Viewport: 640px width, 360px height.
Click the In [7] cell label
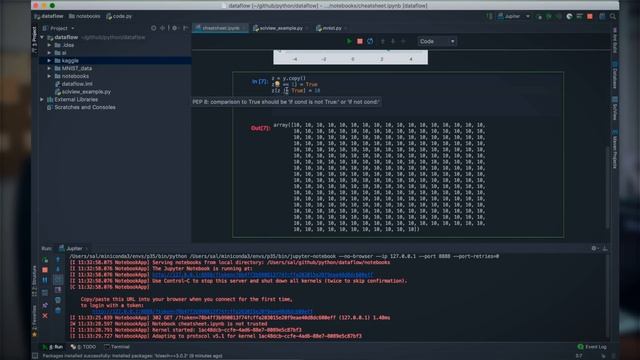[260, 82]
